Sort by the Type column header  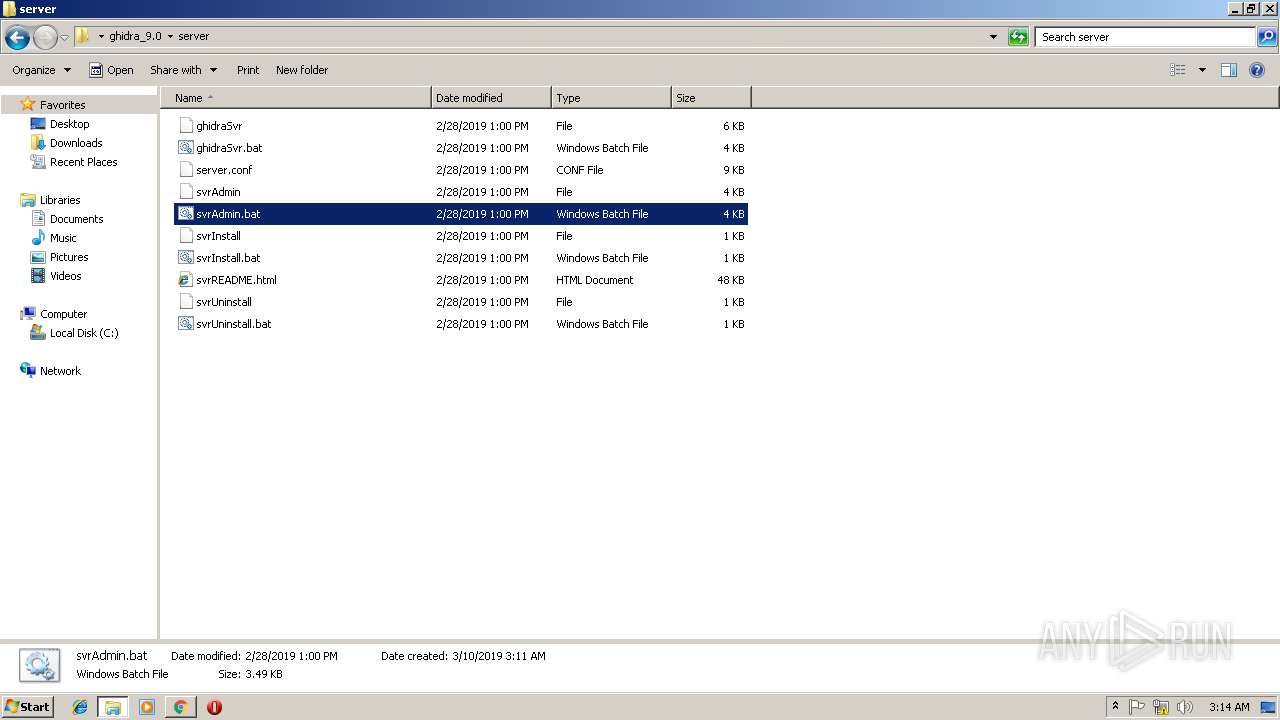611,98
